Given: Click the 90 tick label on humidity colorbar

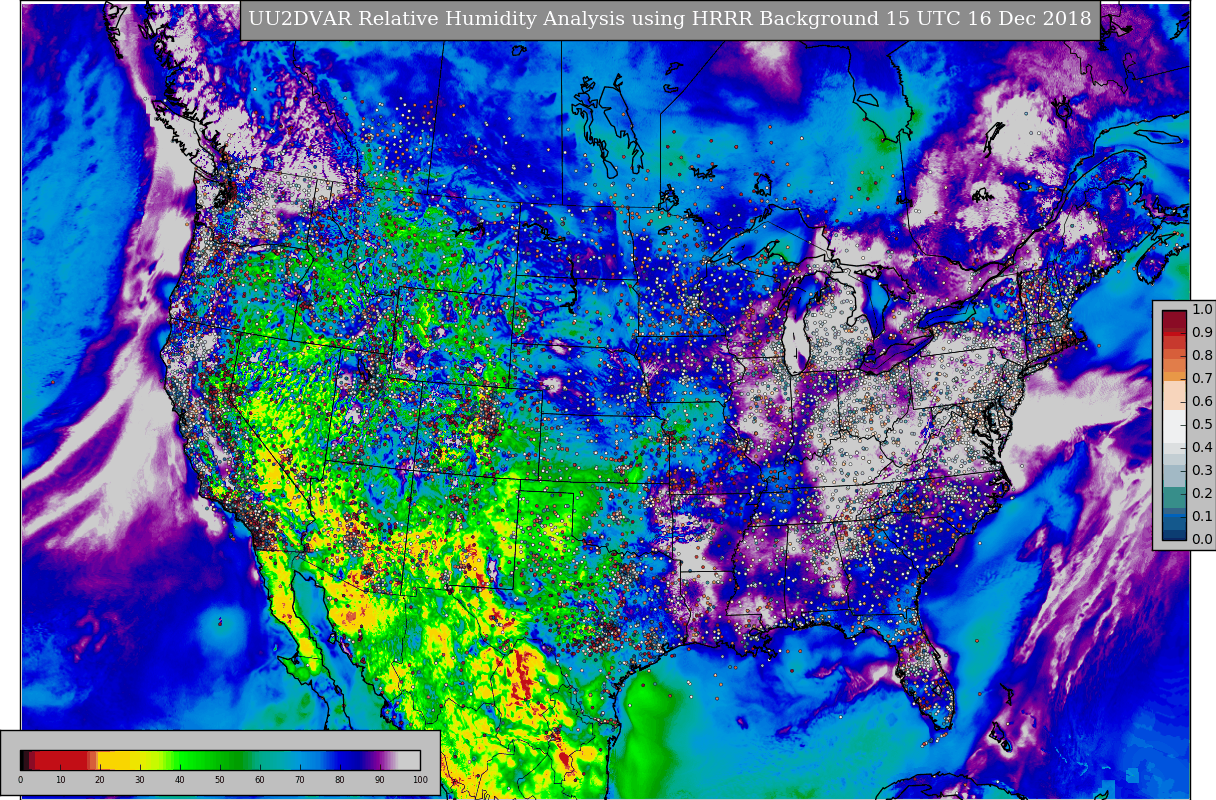Looking at the screenshot, I should pyautogui.click(x=380, y=780).
